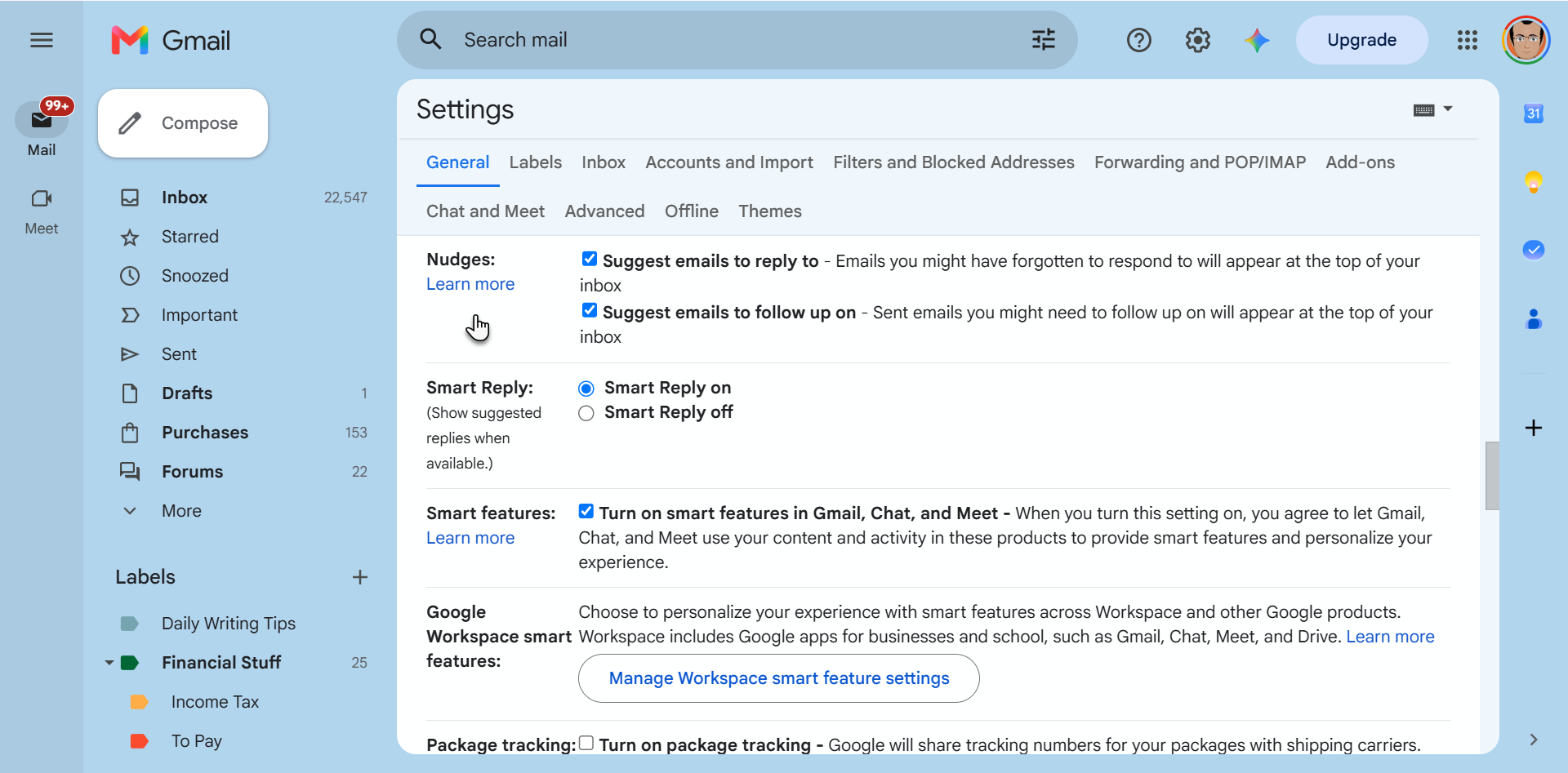The width and height of the screenshot is (1568, 773).
Task: Open the Settings gear icon
Action: tap(1197, 40)
